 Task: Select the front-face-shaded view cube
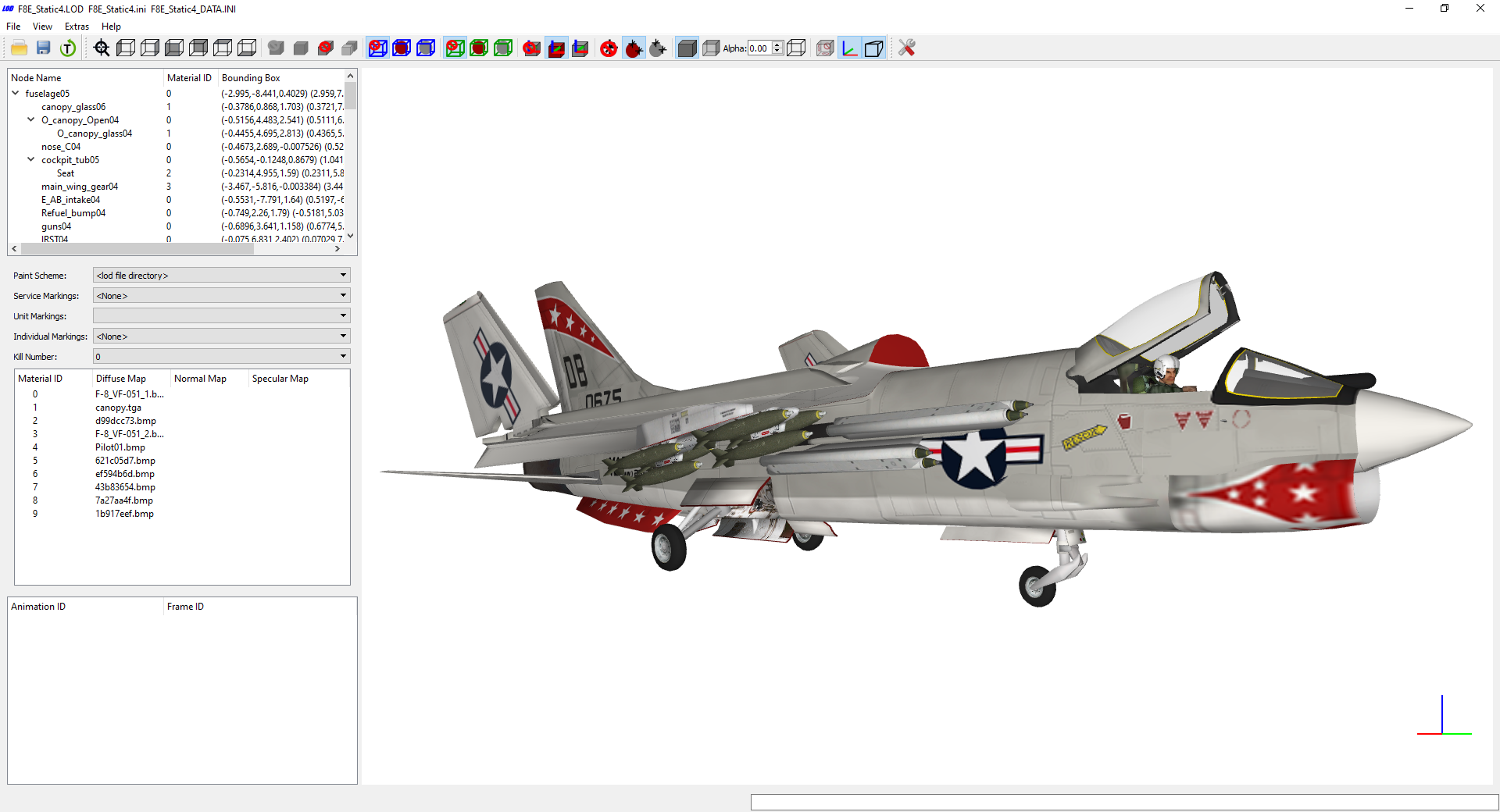tap(174, 48)
